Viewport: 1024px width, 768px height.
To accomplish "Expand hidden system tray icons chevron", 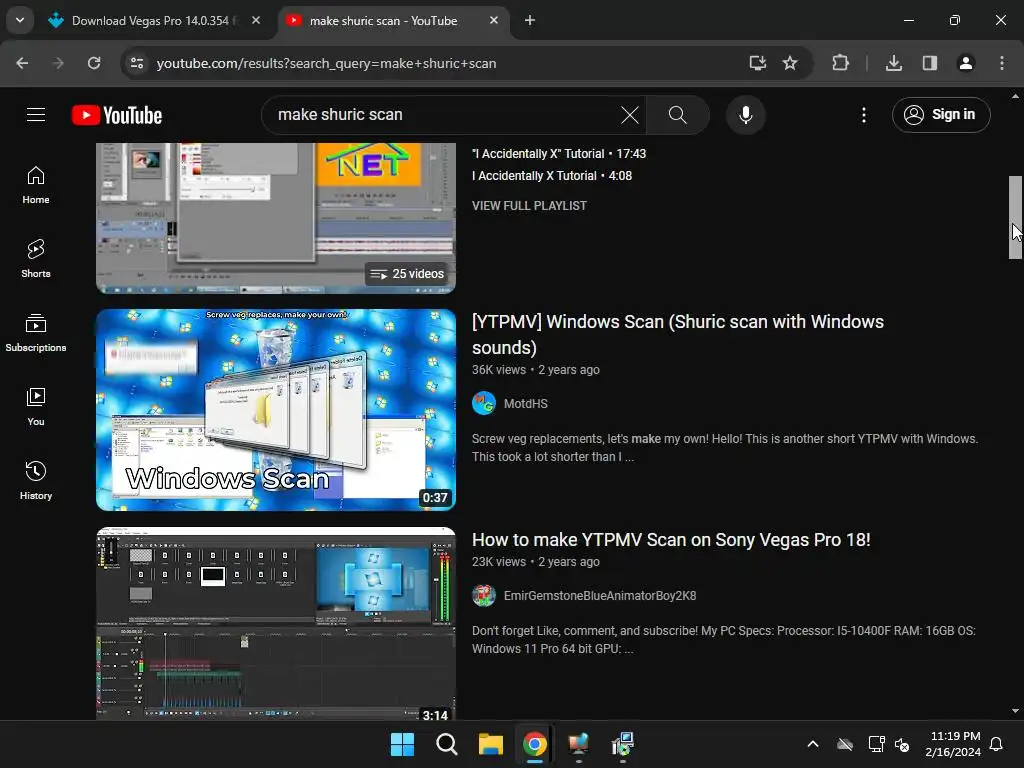I will pos(813,744).
